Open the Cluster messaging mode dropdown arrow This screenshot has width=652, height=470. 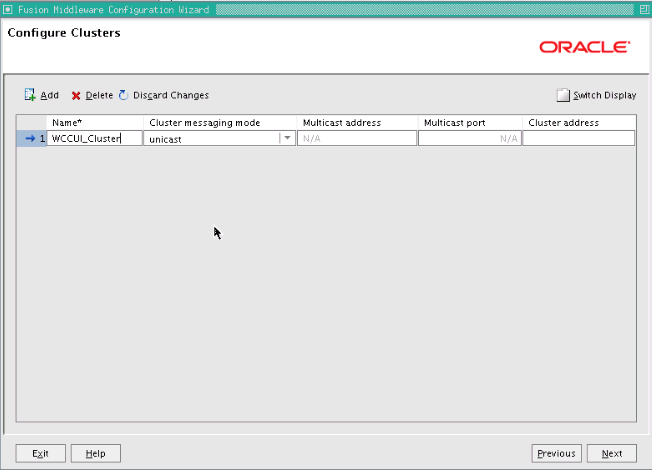click(x=287, y=138)
